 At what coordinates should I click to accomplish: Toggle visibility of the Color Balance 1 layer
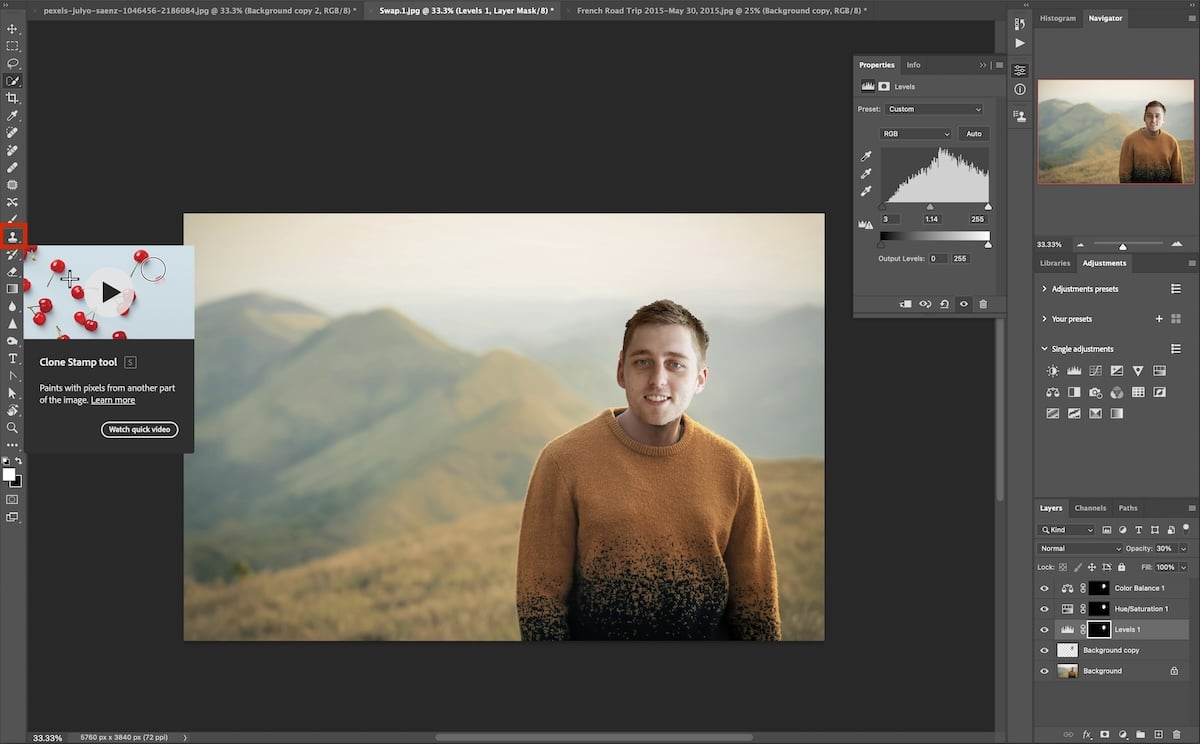[x=1044, y=587]
